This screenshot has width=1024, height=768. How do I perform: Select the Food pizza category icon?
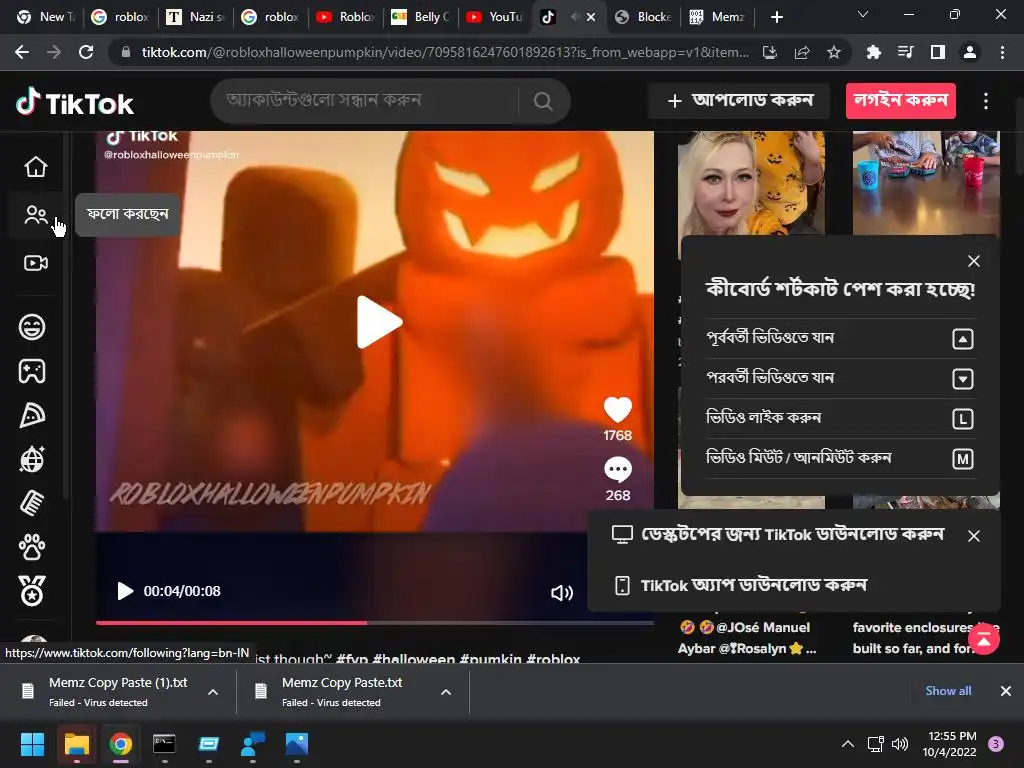point(32,415)
